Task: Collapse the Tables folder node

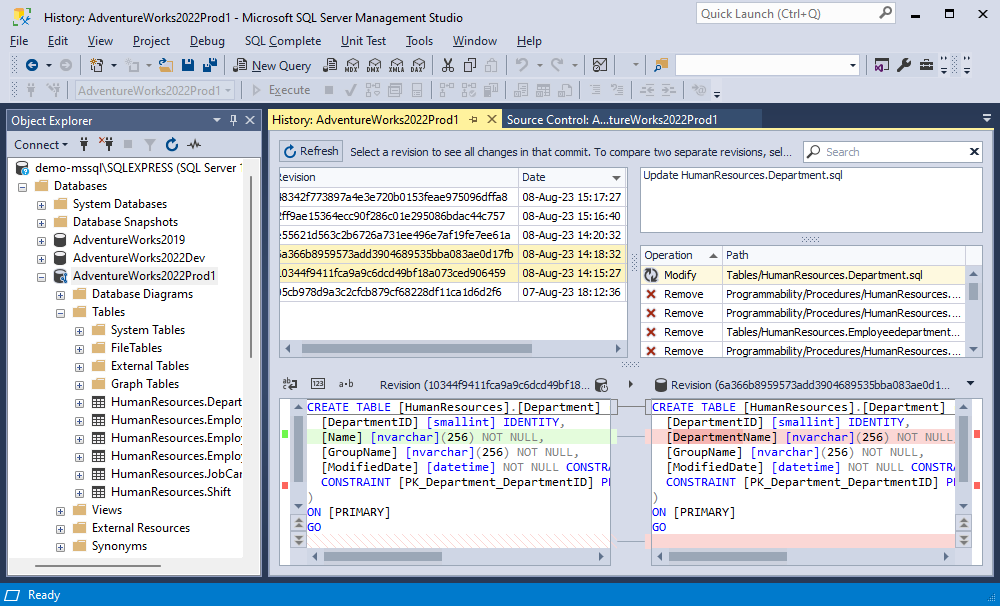Action: point(60,313)
